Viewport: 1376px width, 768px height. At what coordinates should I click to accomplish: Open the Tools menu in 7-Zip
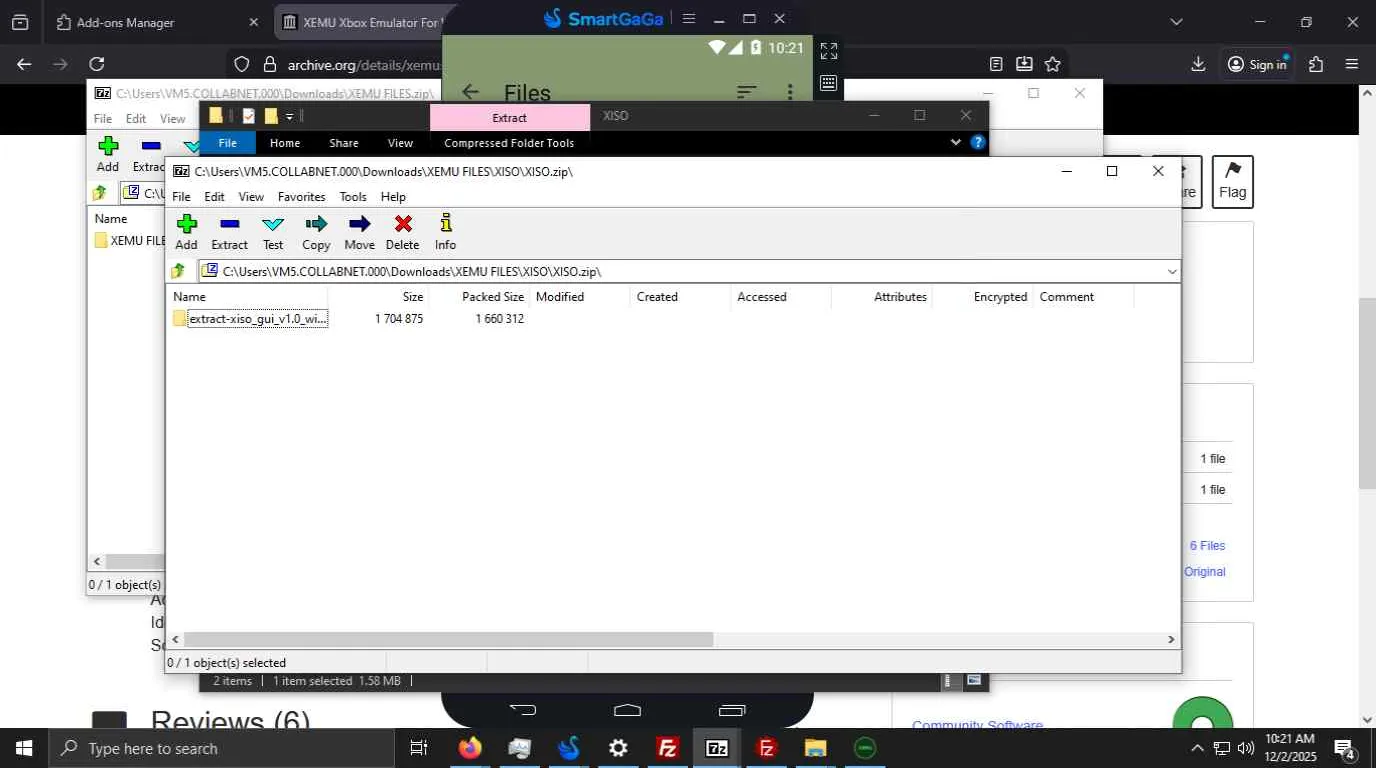pos(353,197)
